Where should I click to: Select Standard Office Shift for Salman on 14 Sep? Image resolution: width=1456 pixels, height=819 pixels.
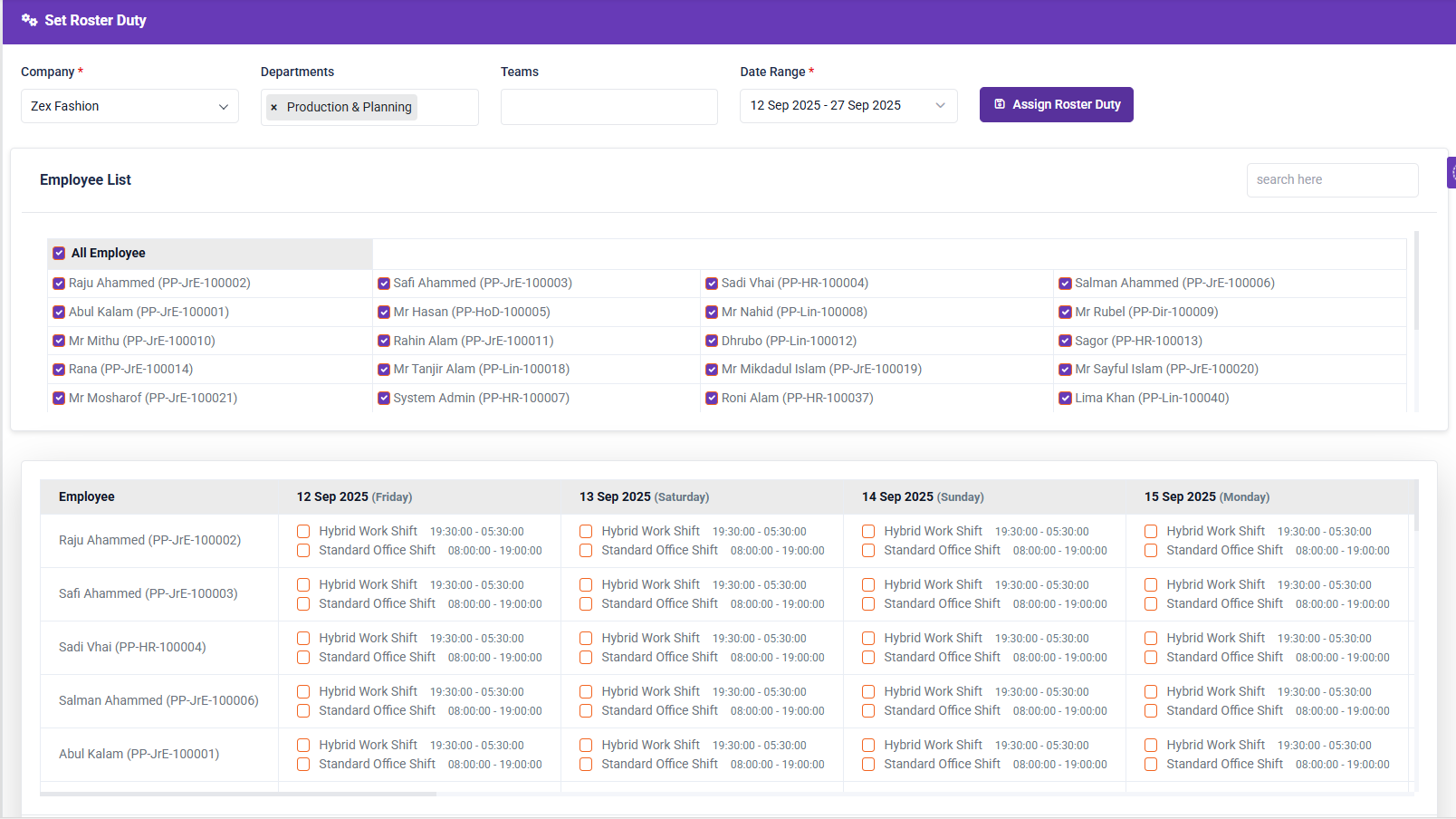point(868,711)
